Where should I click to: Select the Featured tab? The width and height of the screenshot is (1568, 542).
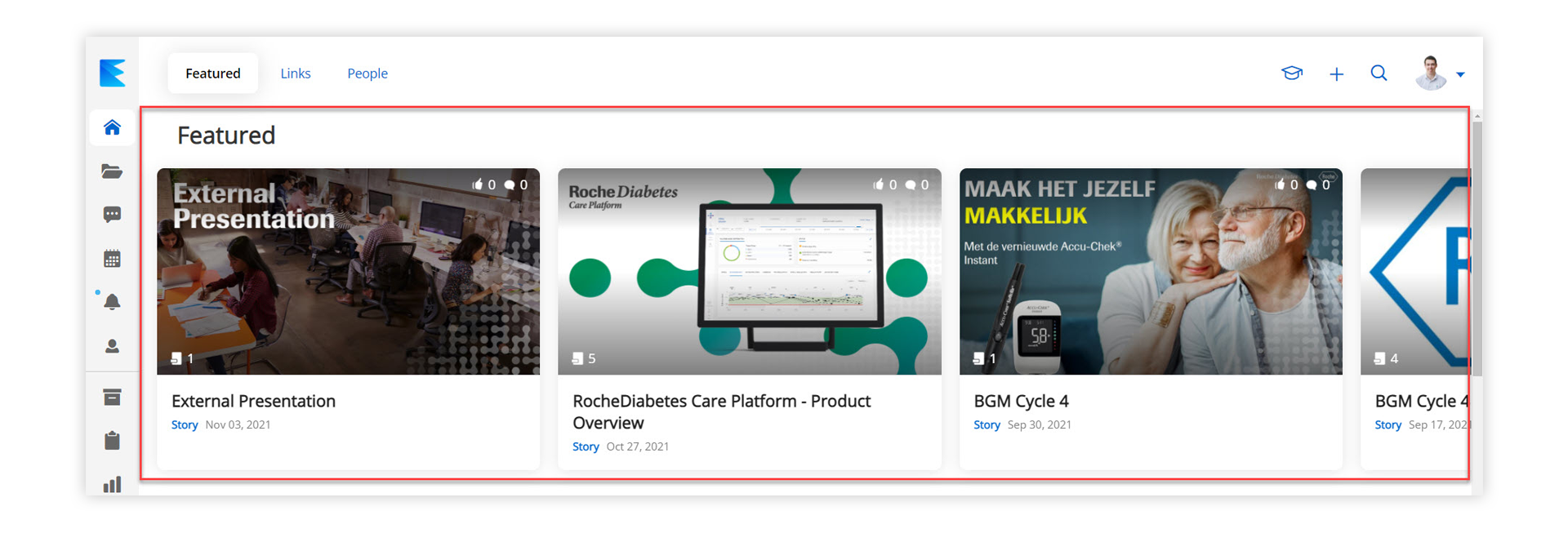pos(212,73)
